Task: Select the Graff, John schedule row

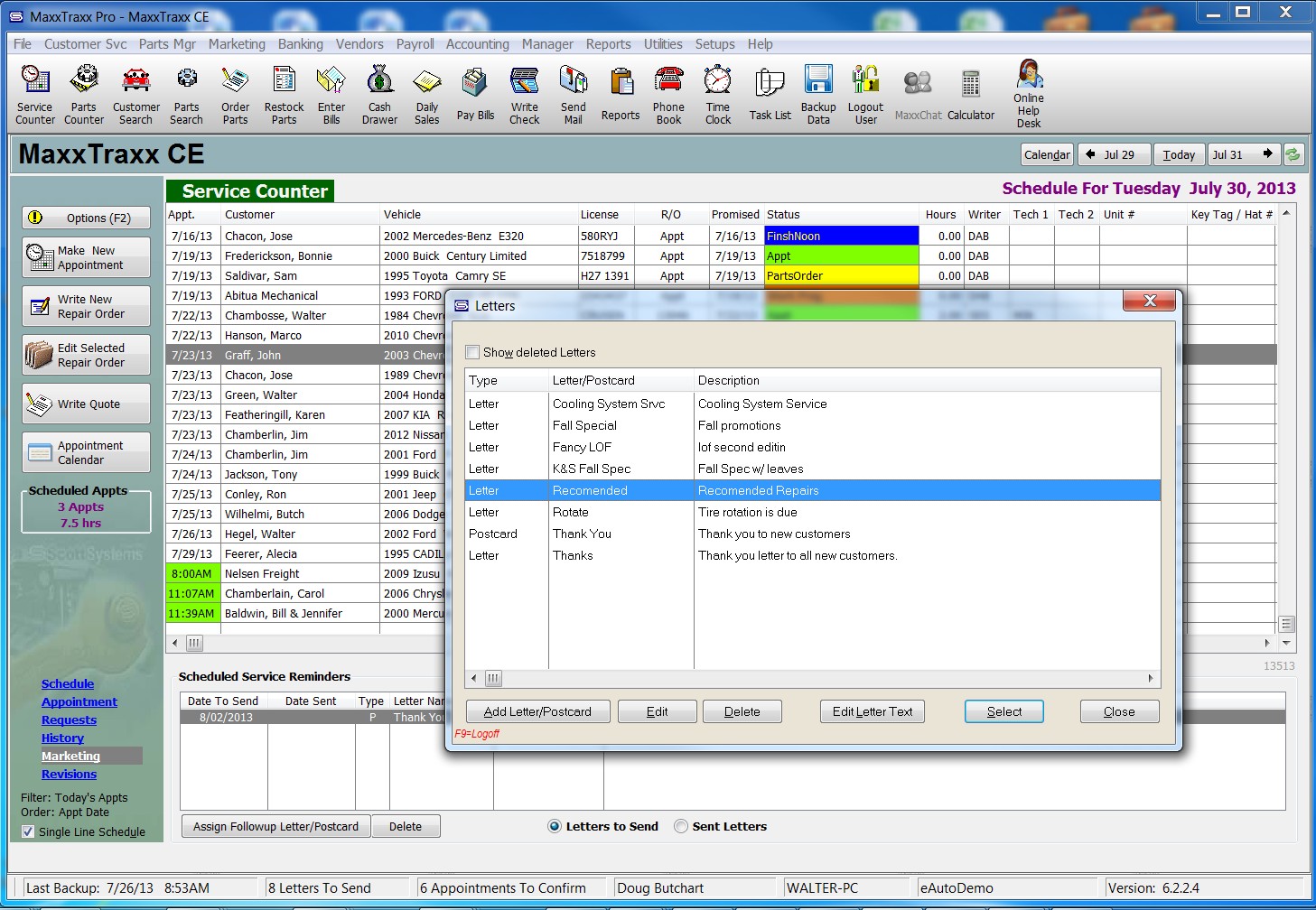Action: pyautogui.click(x=722, y=355)
